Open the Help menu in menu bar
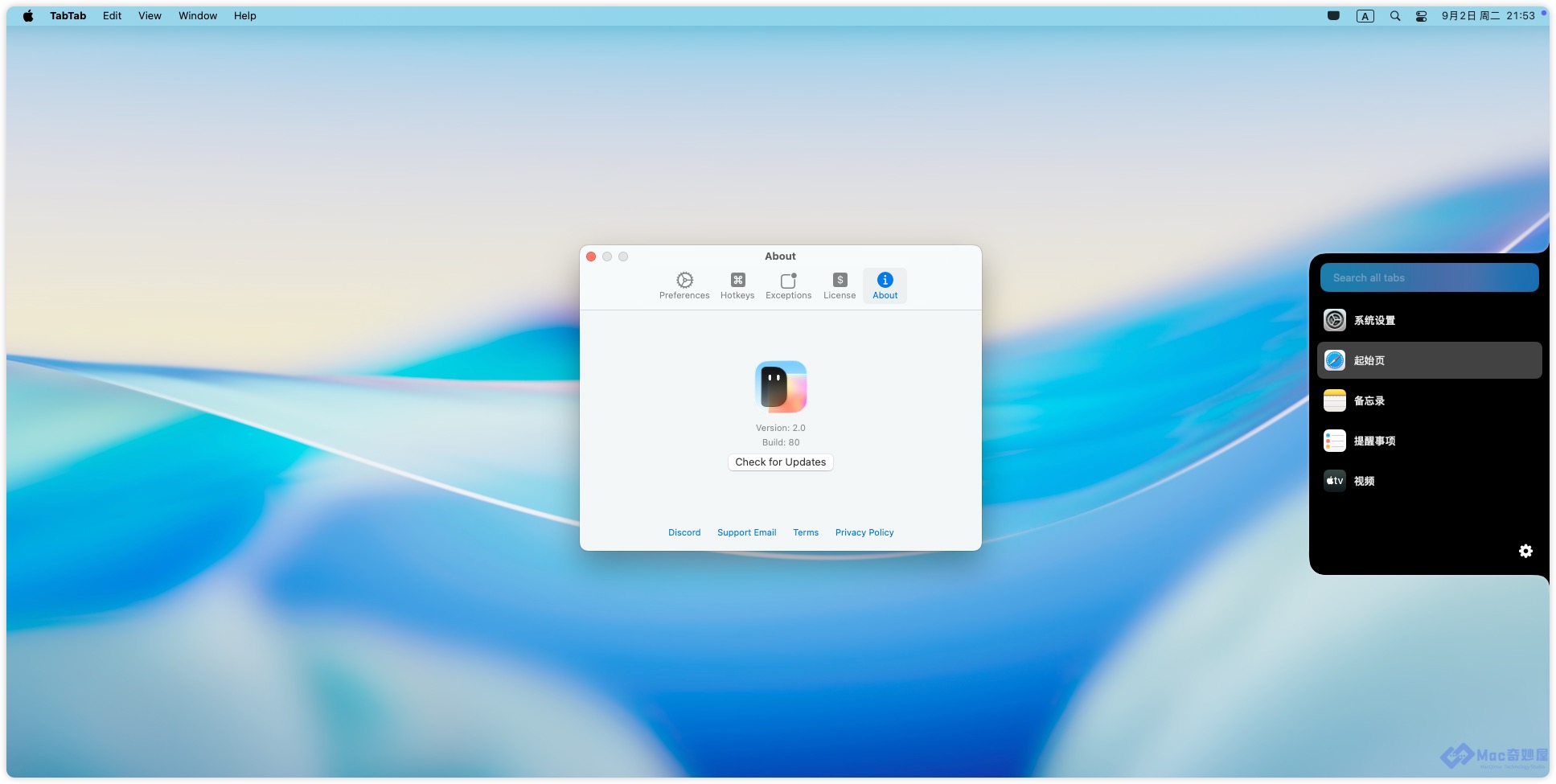This screenshot has width=1556, height=784. point(245,15)
